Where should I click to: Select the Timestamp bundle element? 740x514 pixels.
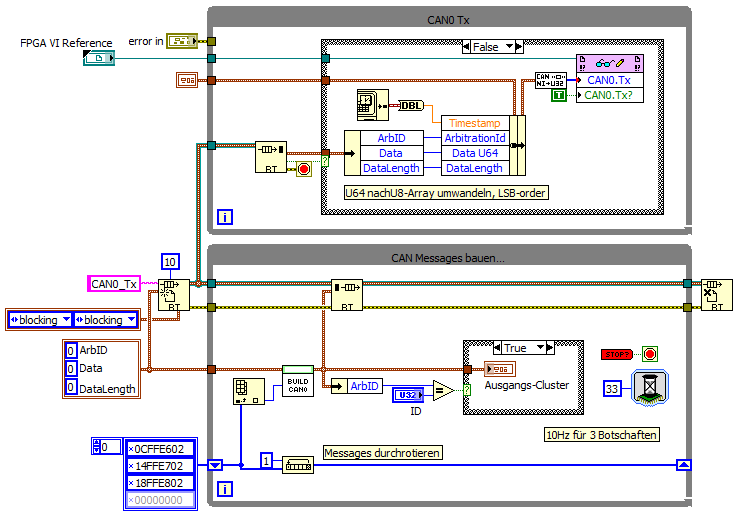pyautogui.click(x=475, y=123)
